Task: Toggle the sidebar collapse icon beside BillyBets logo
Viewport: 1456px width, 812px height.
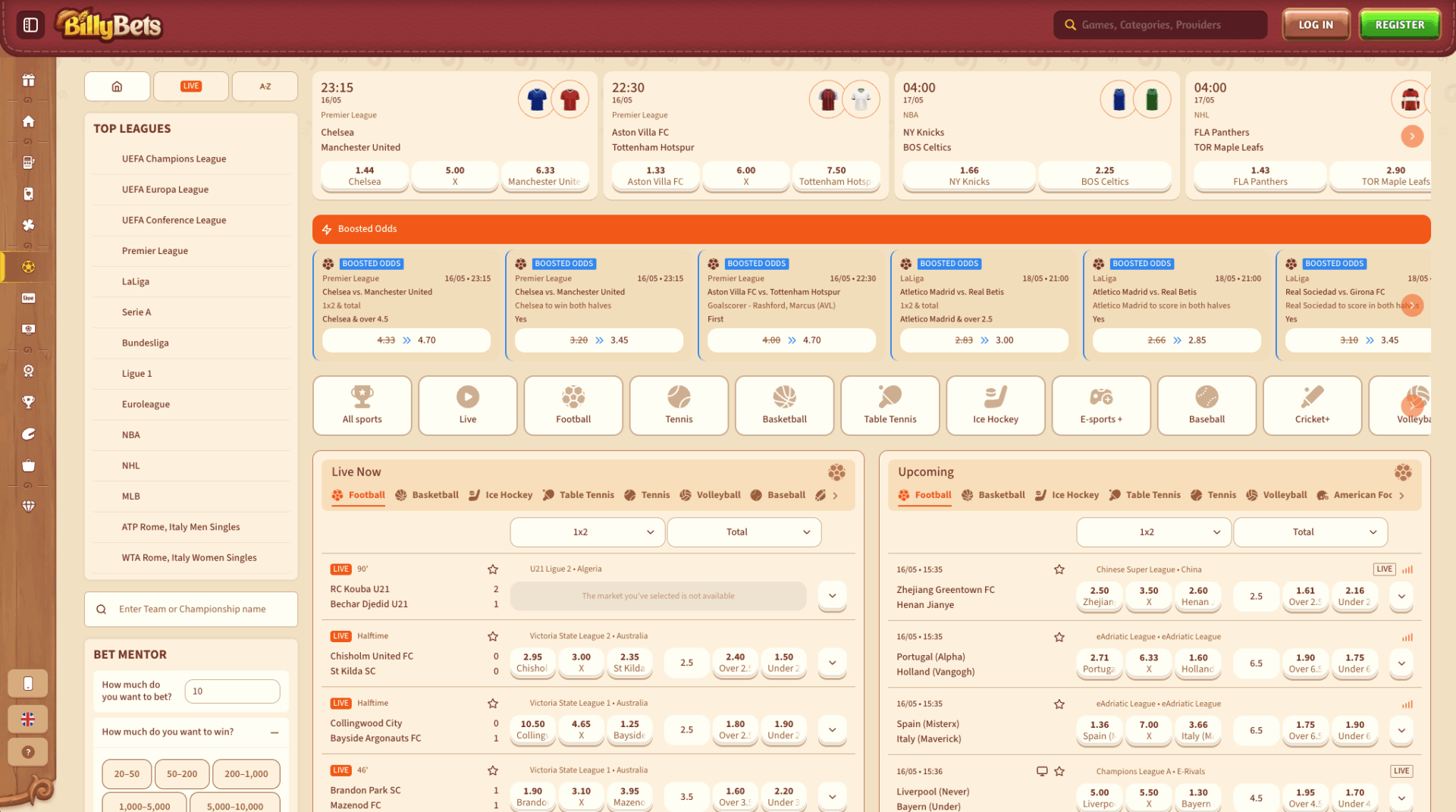Action: [30, 25]
